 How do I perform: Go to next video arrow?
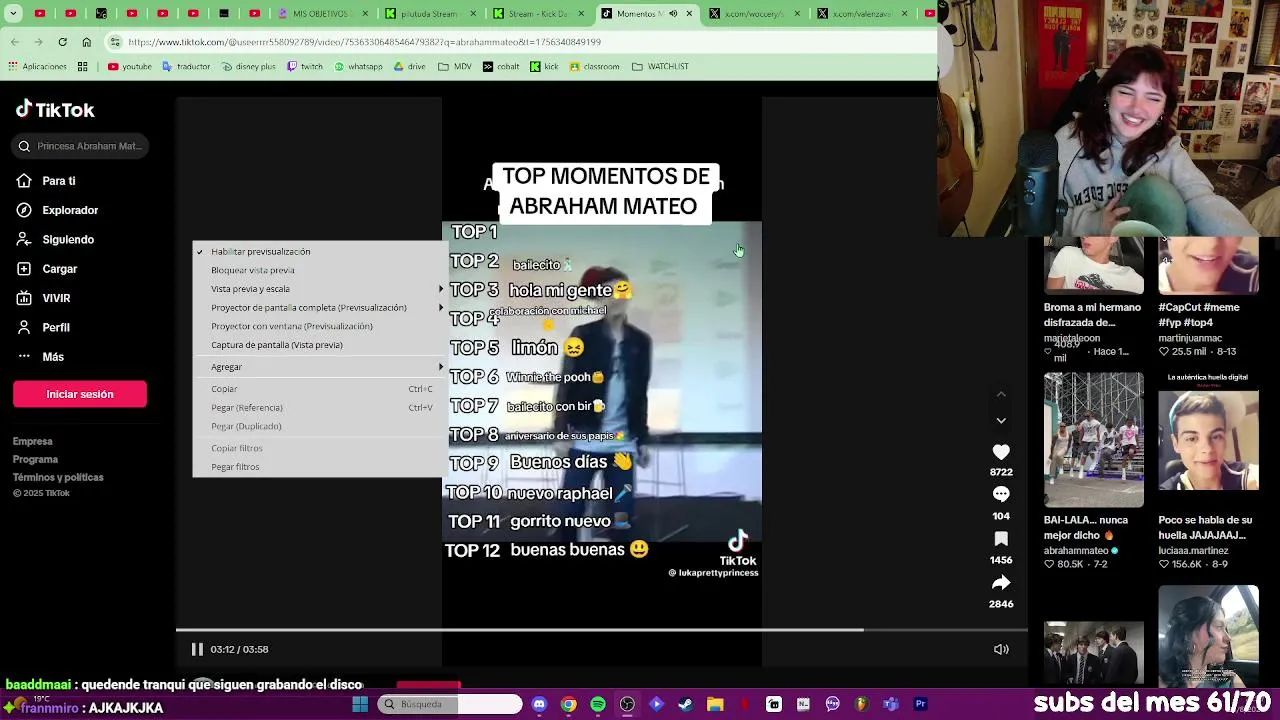(x=1001, y=421)
